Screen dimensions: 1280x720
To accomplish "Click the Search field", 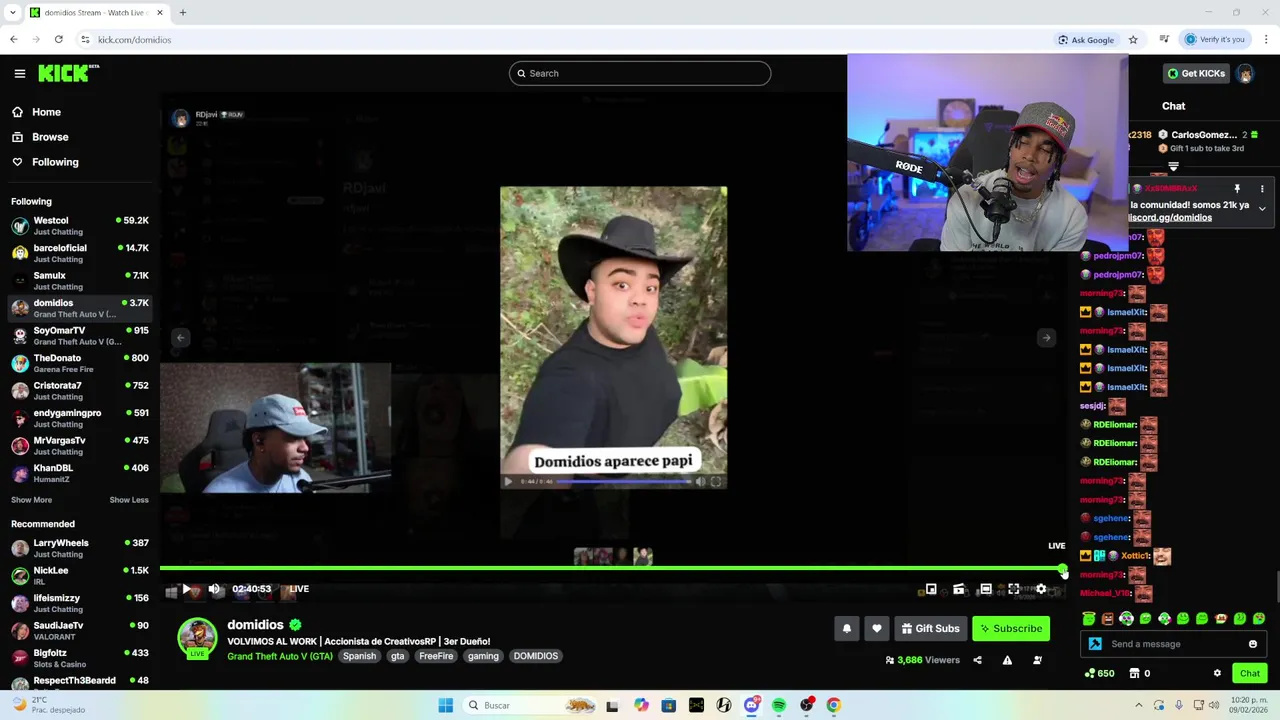I will pyautogui.click(x=640, y=73).
